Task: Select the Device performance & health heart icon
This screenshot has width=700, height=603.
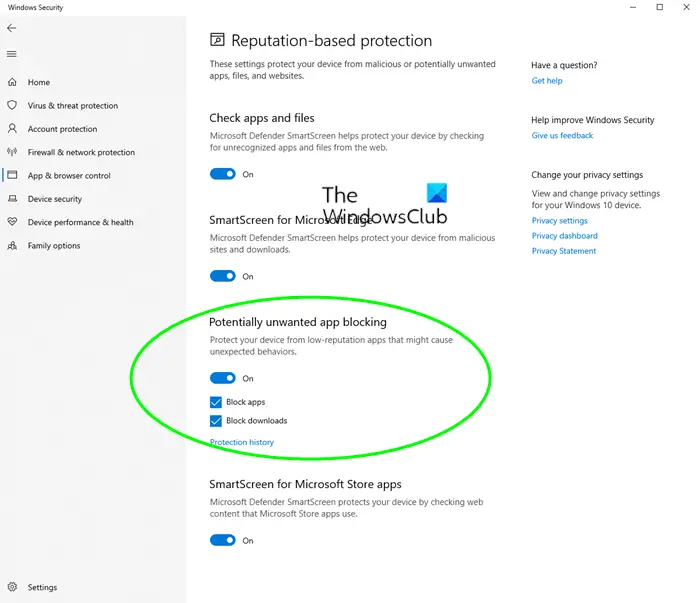Action: (12, 222)
